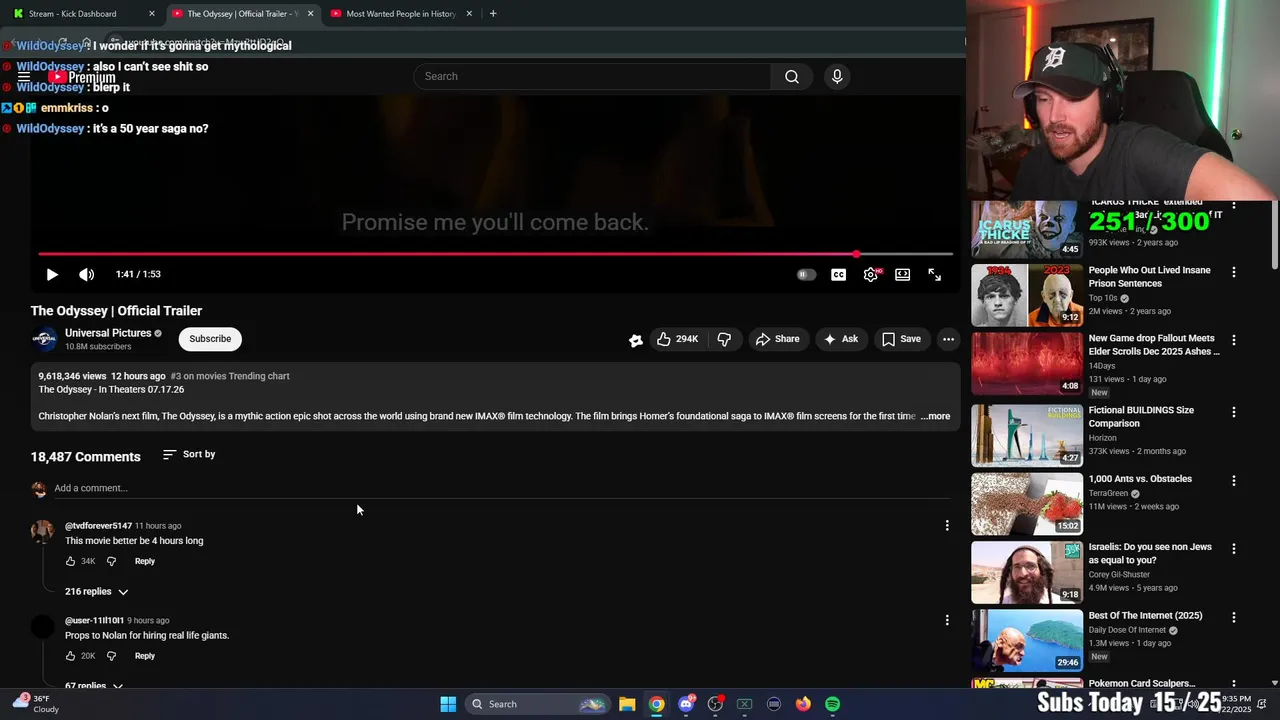1280x720 pixels.
Task: Click the Add a comment field
Action: coord(500,488)
